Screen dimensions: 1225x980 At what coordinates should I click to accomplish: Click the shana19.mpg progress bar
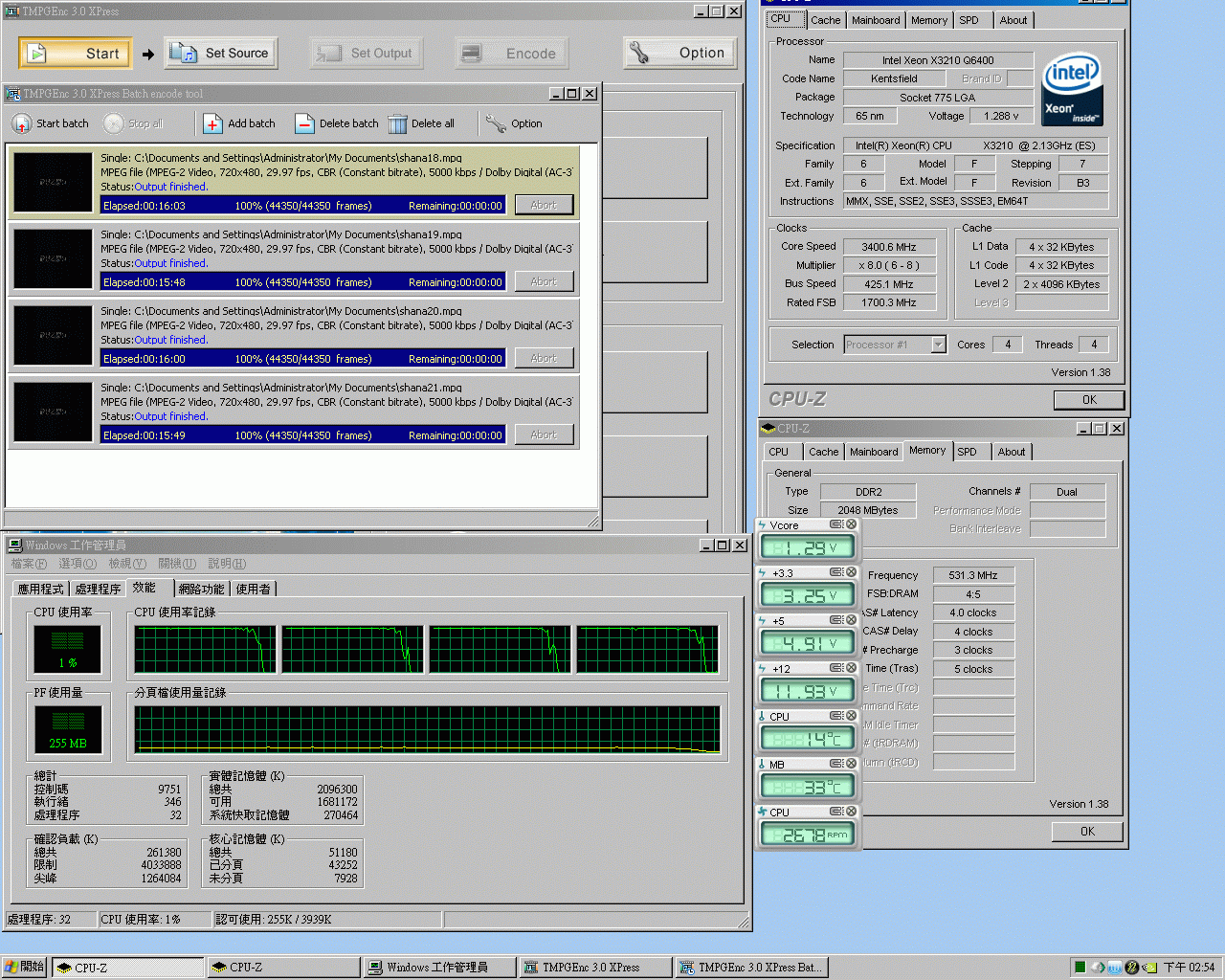pos(303,282)
